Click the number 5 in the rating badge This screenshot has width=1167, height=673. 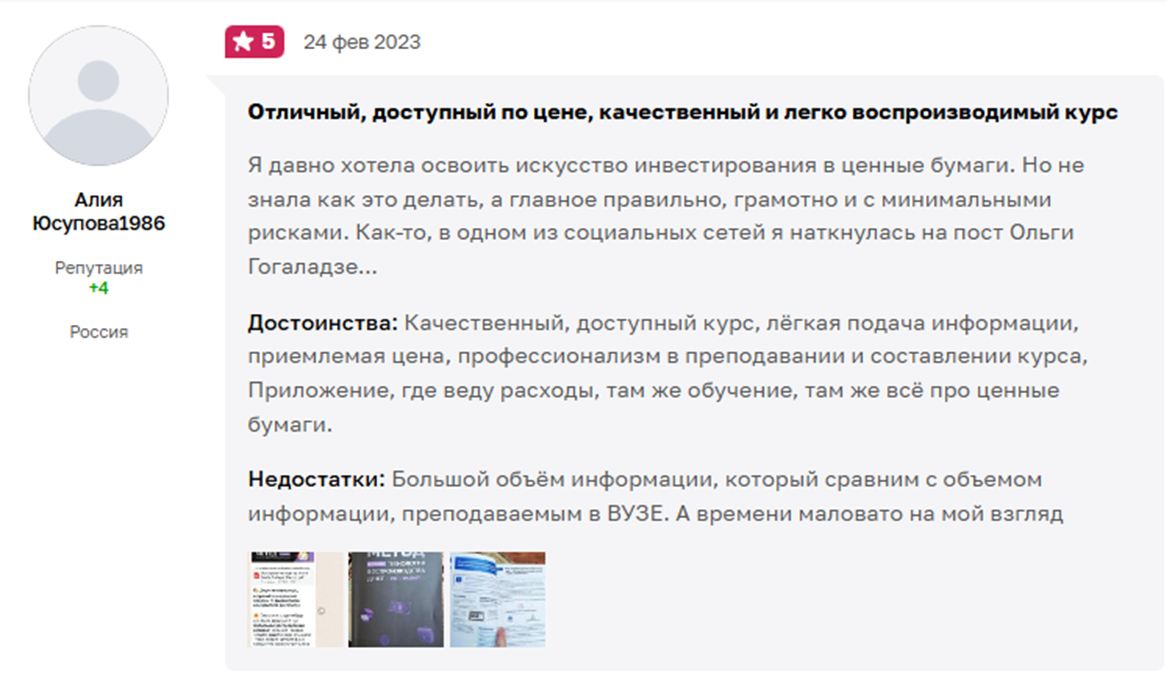[268, 42]
